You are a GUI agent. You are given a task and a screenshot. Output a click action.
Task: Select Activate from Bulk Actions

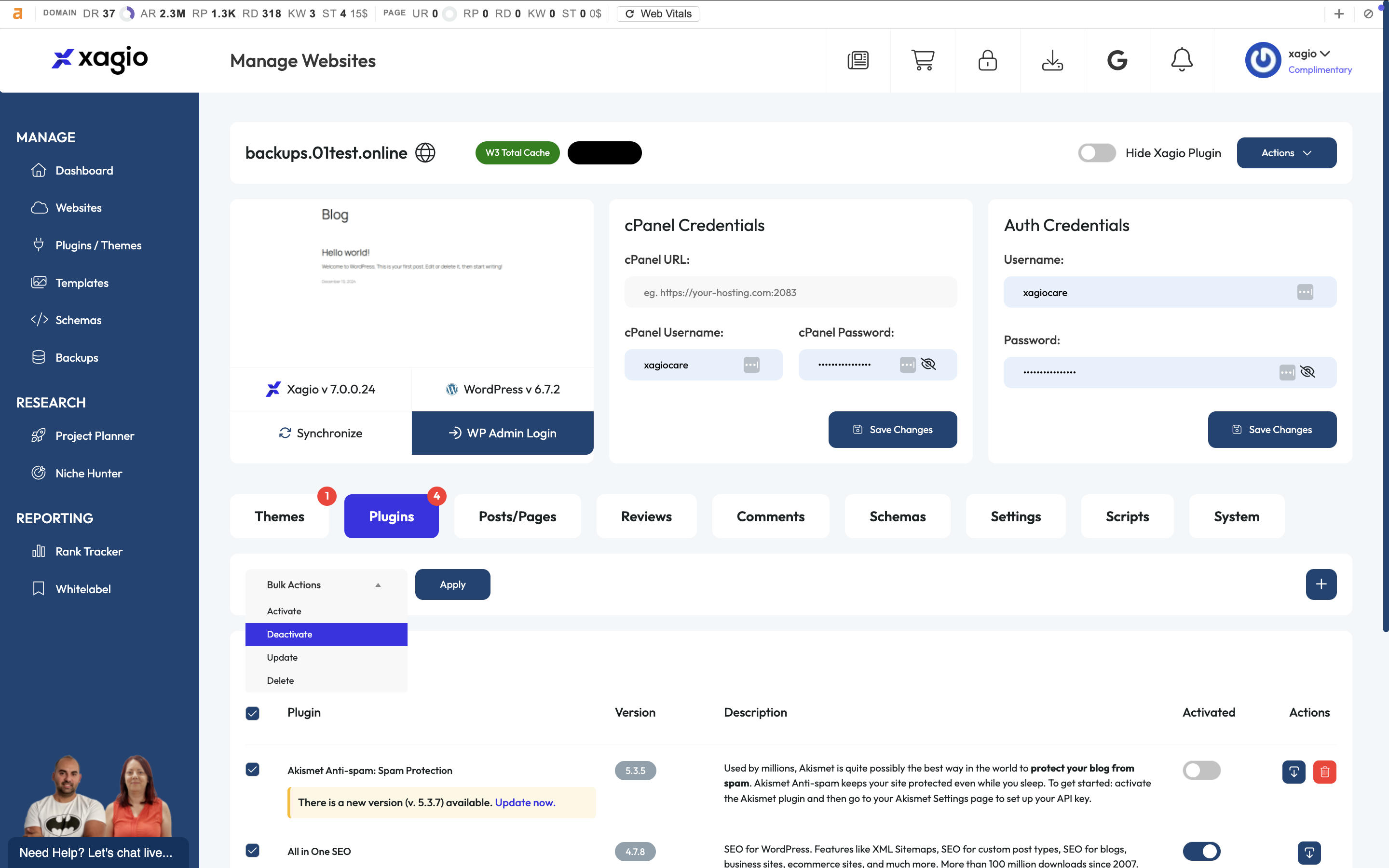pyautogui.click(x=326, y=611)
